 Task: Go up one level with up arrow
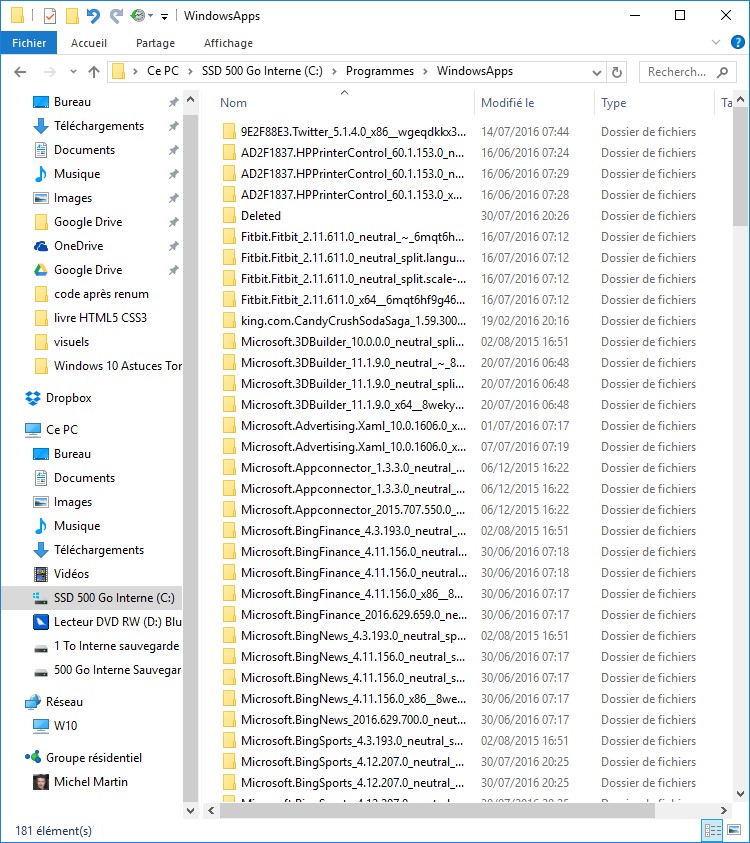94,72
